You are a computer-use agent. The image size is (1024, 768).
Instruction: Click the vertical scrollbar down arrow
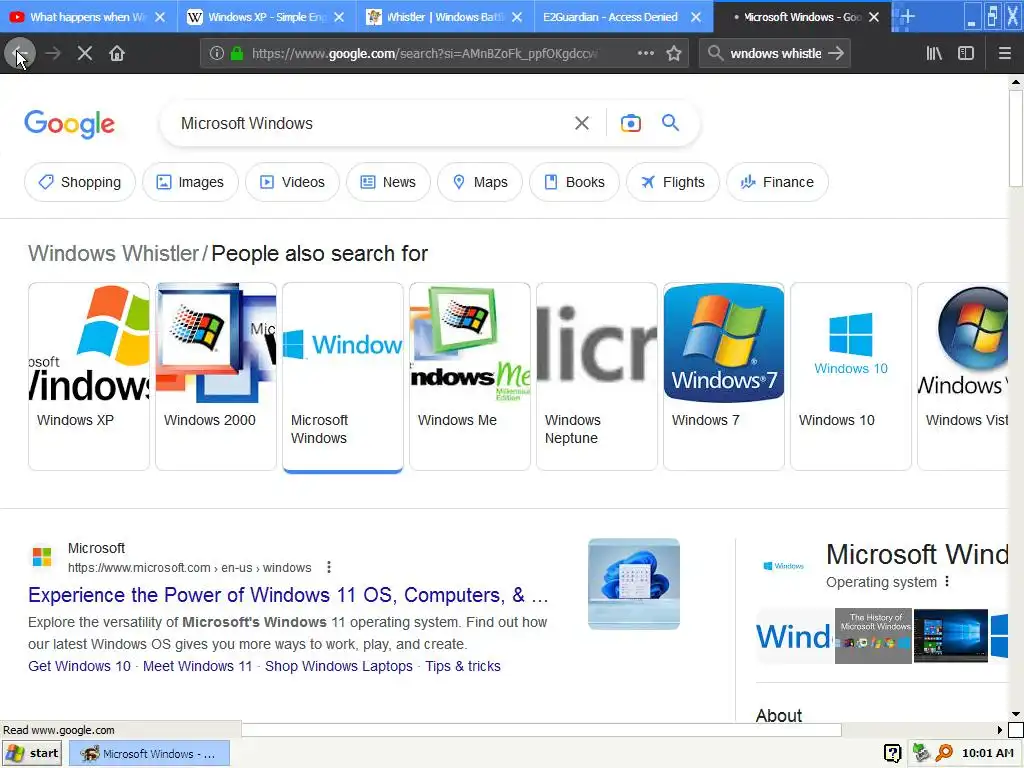click(x=1016, y=714)
